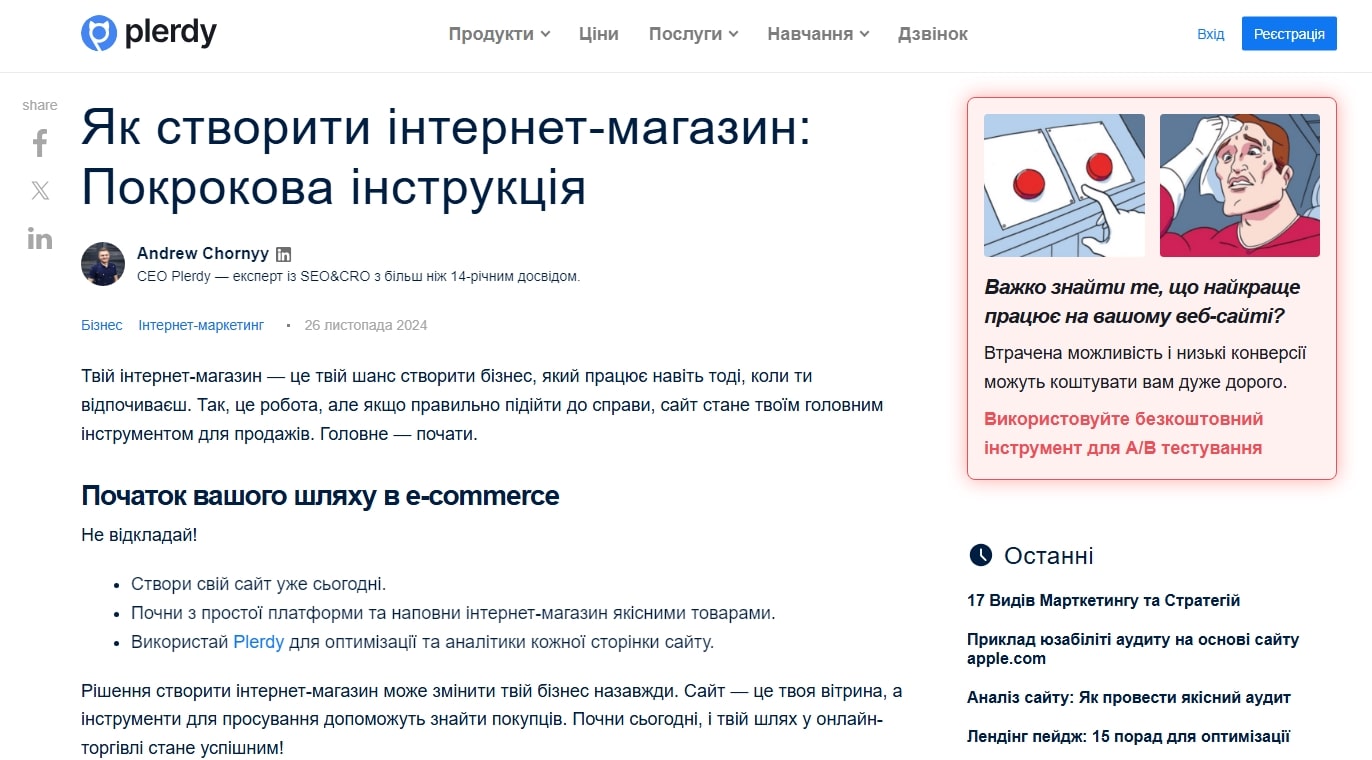This screenshot has width=1372, height=760.
Task: Select Дзвінок in the navigation
Action: coord(932,33)
